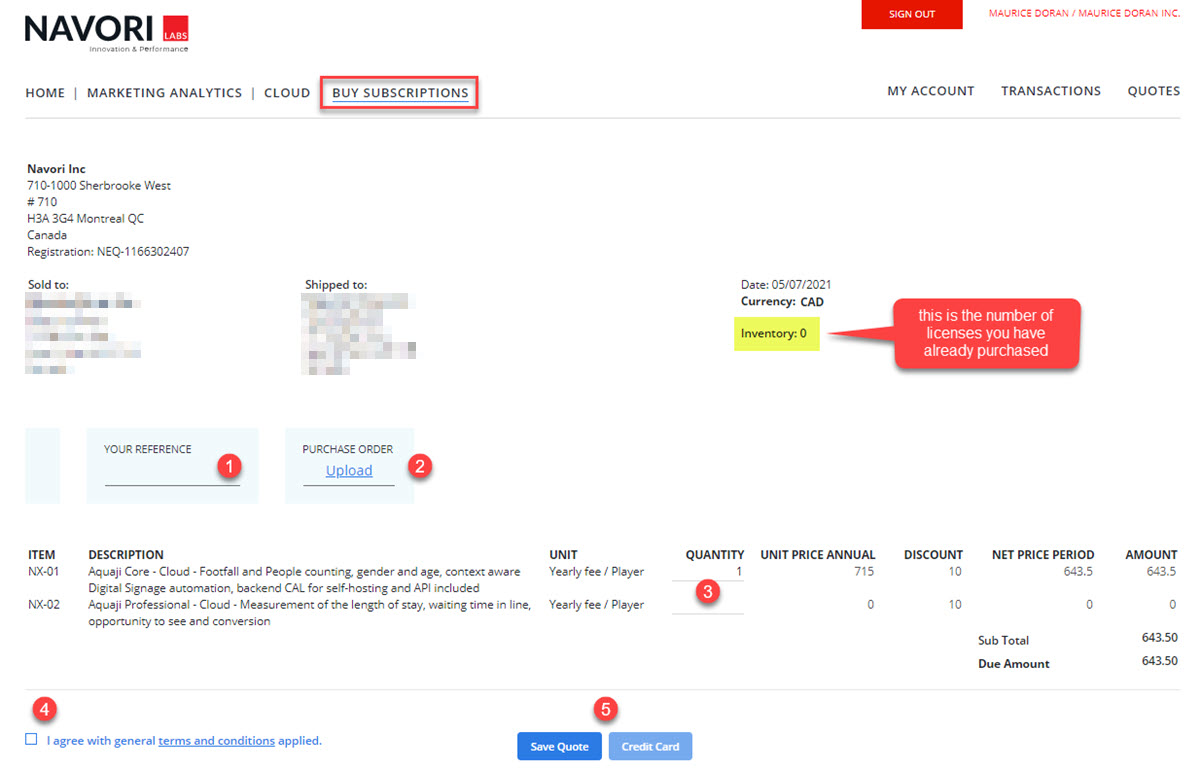Click the Sold to: label
Screen dimensions: 1201x770
tap(48, 285)
